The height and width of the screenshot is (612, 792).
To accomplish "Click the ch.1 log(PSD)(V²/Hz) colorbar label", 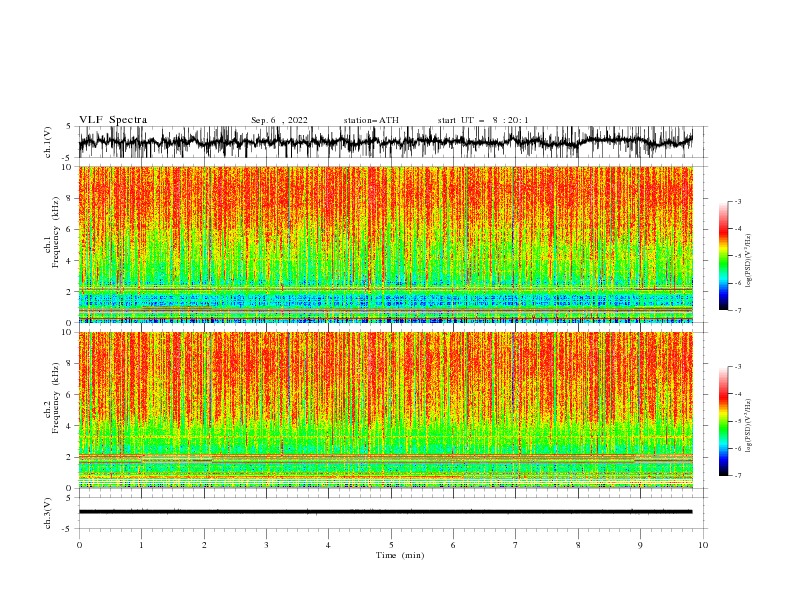I will [749, 261].
